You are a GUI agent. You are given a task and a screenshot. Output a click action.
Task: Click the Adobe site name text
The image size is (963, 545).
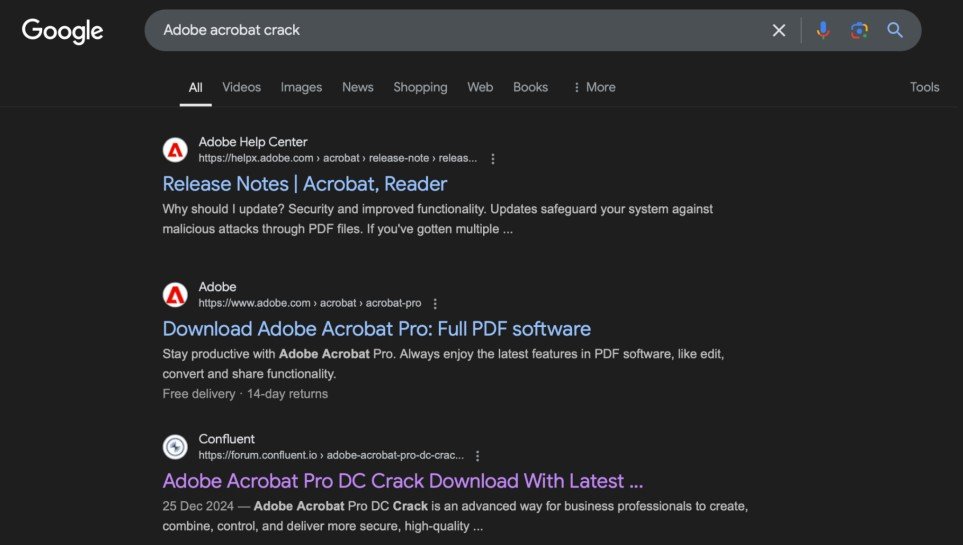(x=217, y=287)
